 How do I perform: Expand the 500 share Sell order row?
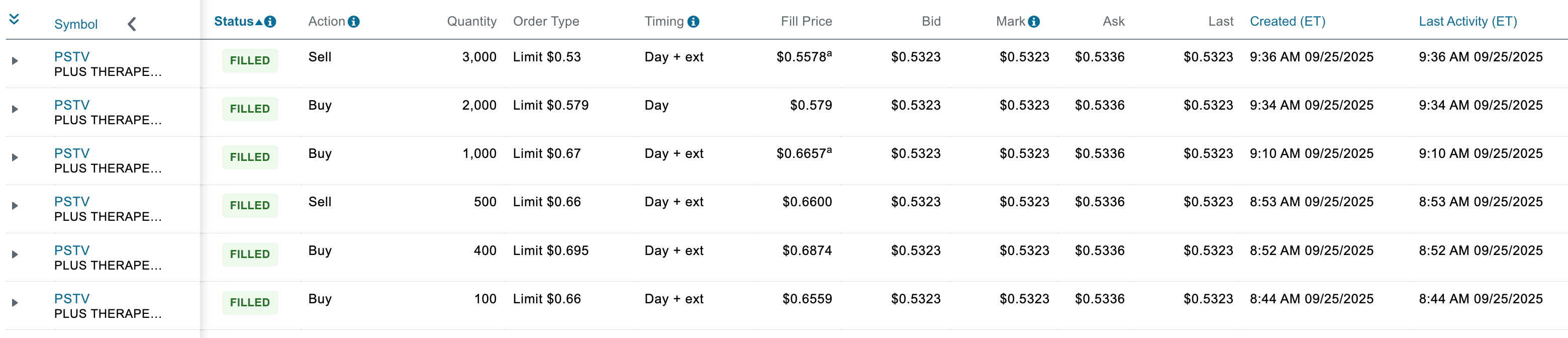[x=15, y=206]
